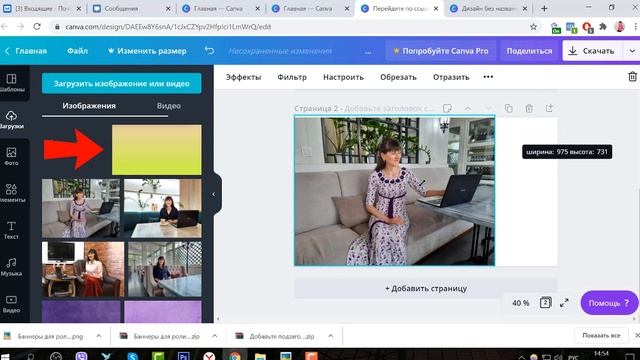Open page grid view icon showing 2
Viewport: 640px width, 360px height.
coord(545,303)
